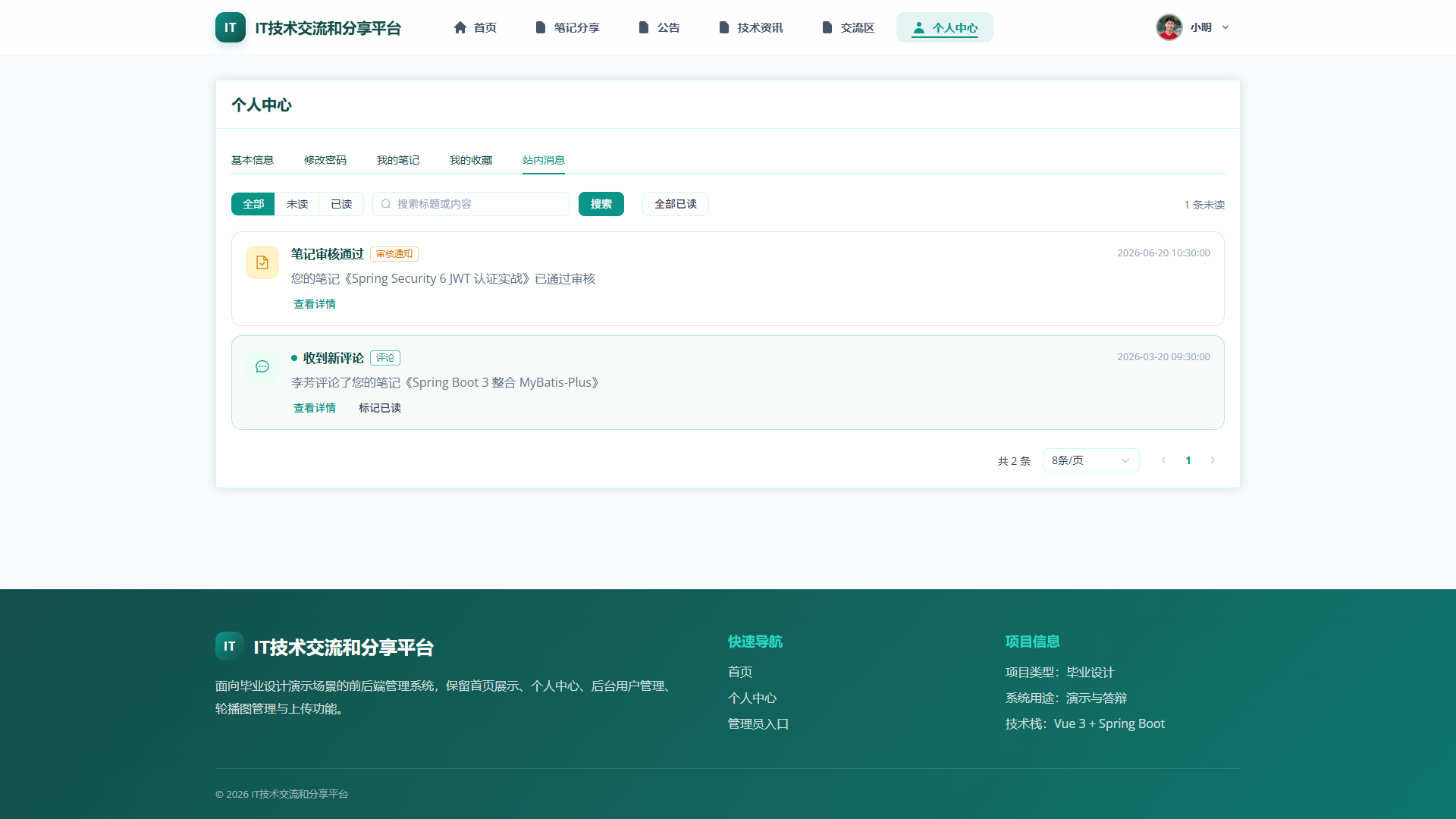This screenshot has height=819, width=1456.
Task: Click the 2026-06-20 10:30:00 timestamp
Action: 1163,253
